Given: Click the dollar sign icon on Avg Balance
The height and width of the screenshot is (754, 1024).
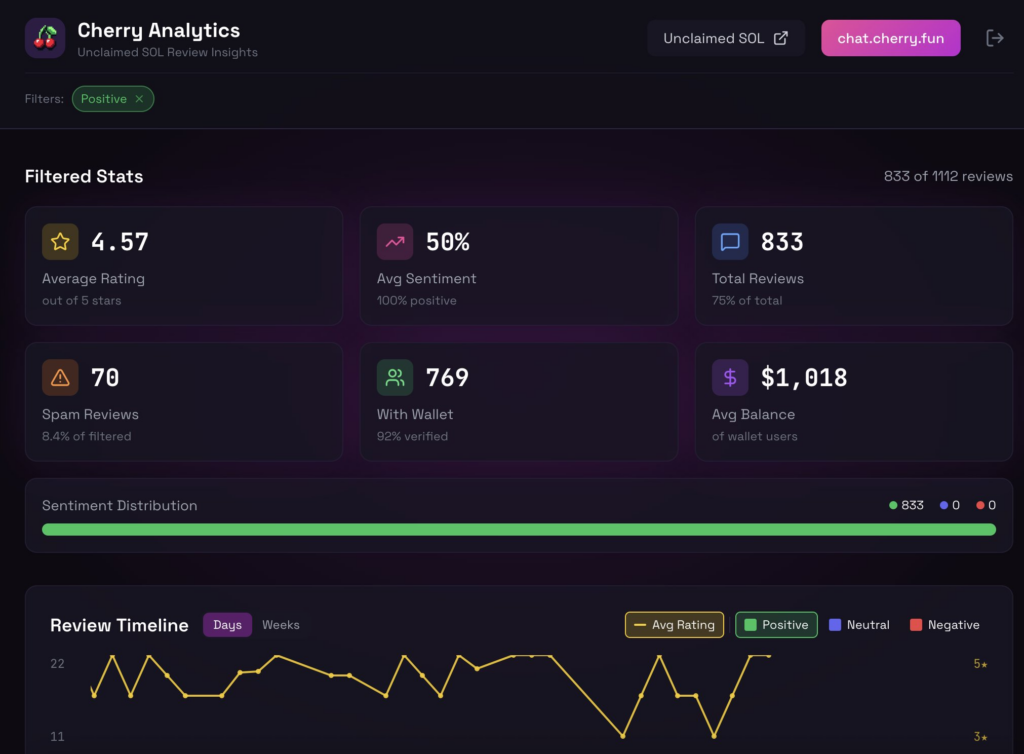Looking at the screenshot, I should pos(730,377).
